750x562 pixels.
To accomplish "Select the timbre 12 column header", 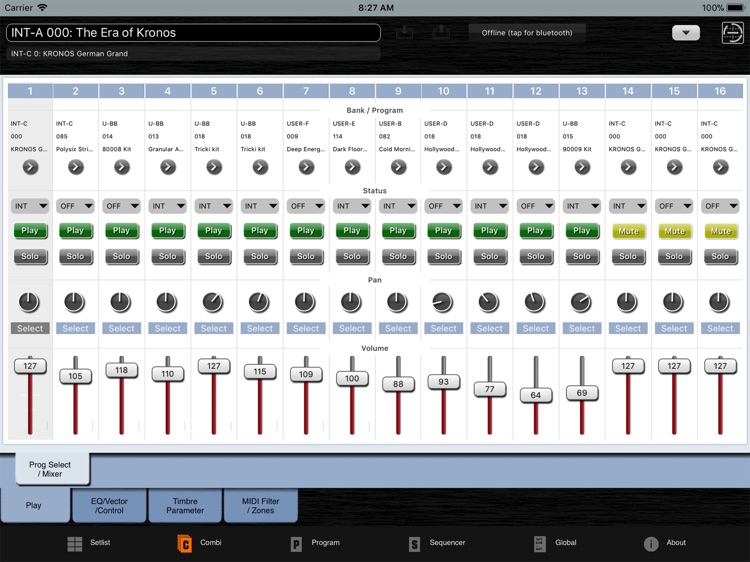I will [536, 91].
